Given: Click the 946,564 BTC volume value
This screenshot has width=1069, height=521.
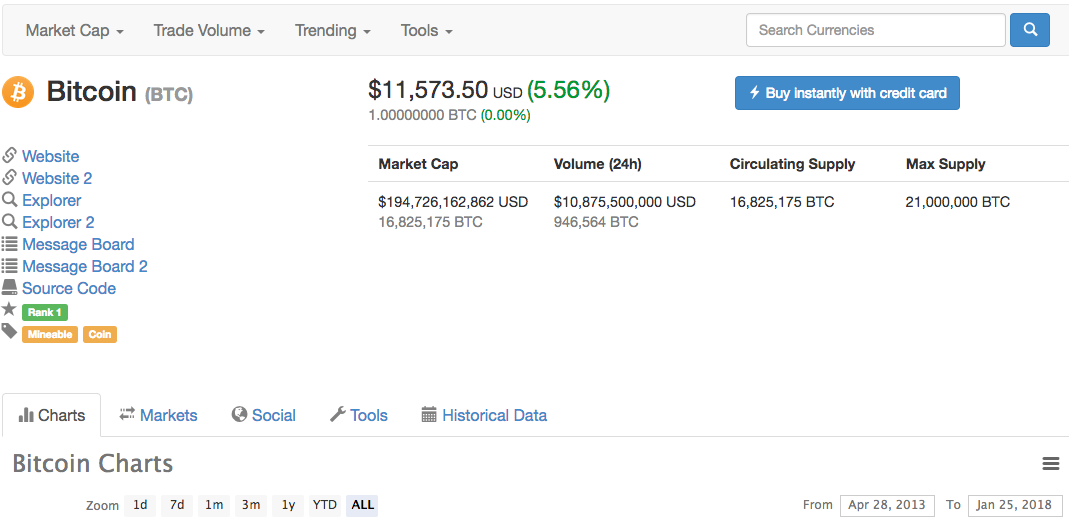Looking at the screenshot, I should click(x=597, y=222).
